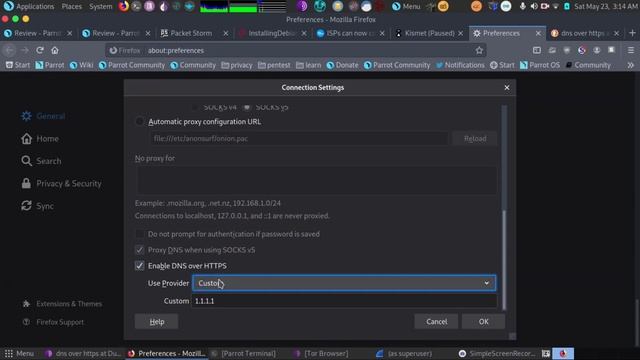Viewport: 640px width, 360px height.
Task: Cancel the Connection Settings dialog
Action: coord(436,322)
